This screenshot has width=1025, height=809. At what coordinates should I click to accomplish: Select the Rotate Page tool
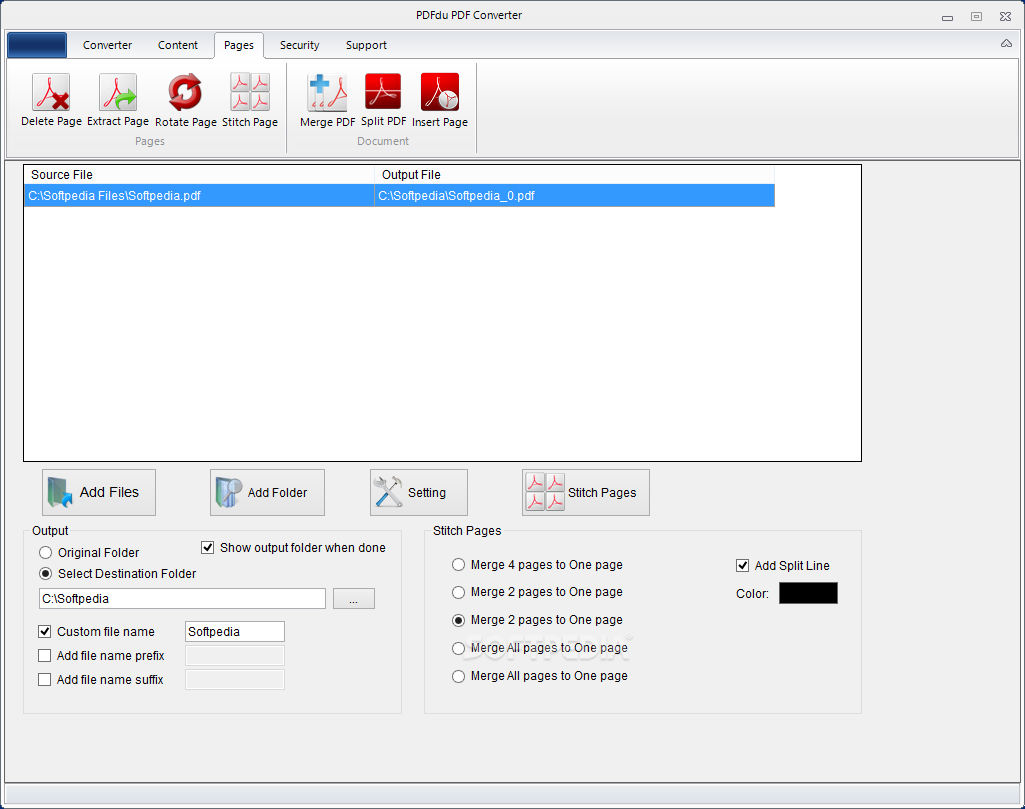(186, 100)
